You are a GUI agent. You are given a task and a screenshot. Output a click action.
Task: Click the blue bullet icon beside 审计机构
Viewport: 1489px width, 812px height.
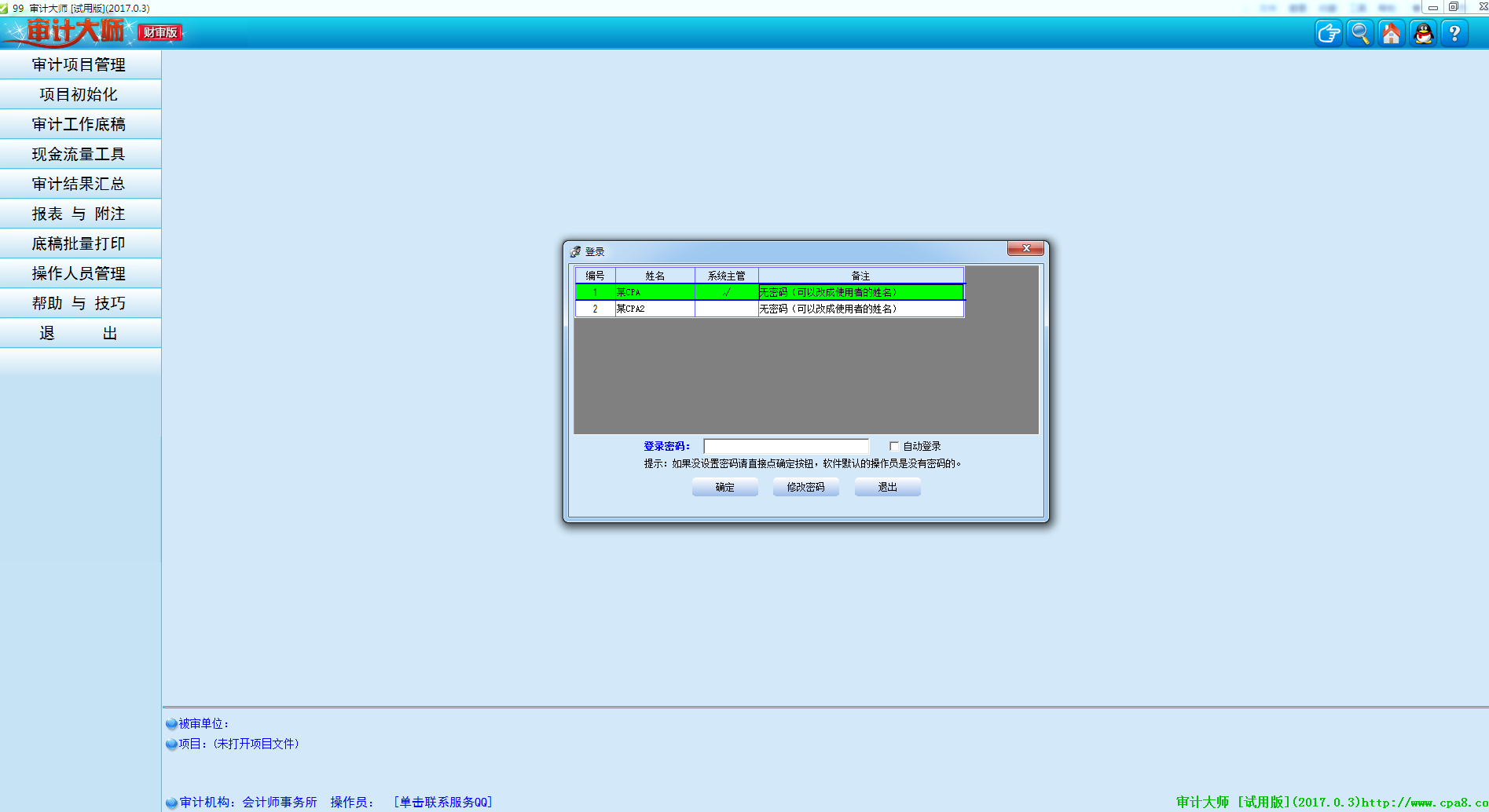click(171, 803)
